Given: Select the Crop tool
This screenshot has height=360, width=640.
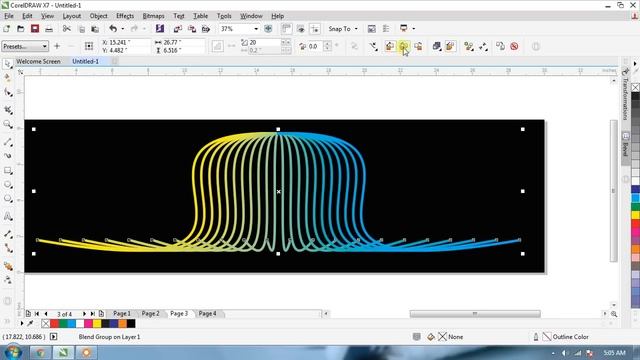Looking at the screenshot, I should pos(8,110).
